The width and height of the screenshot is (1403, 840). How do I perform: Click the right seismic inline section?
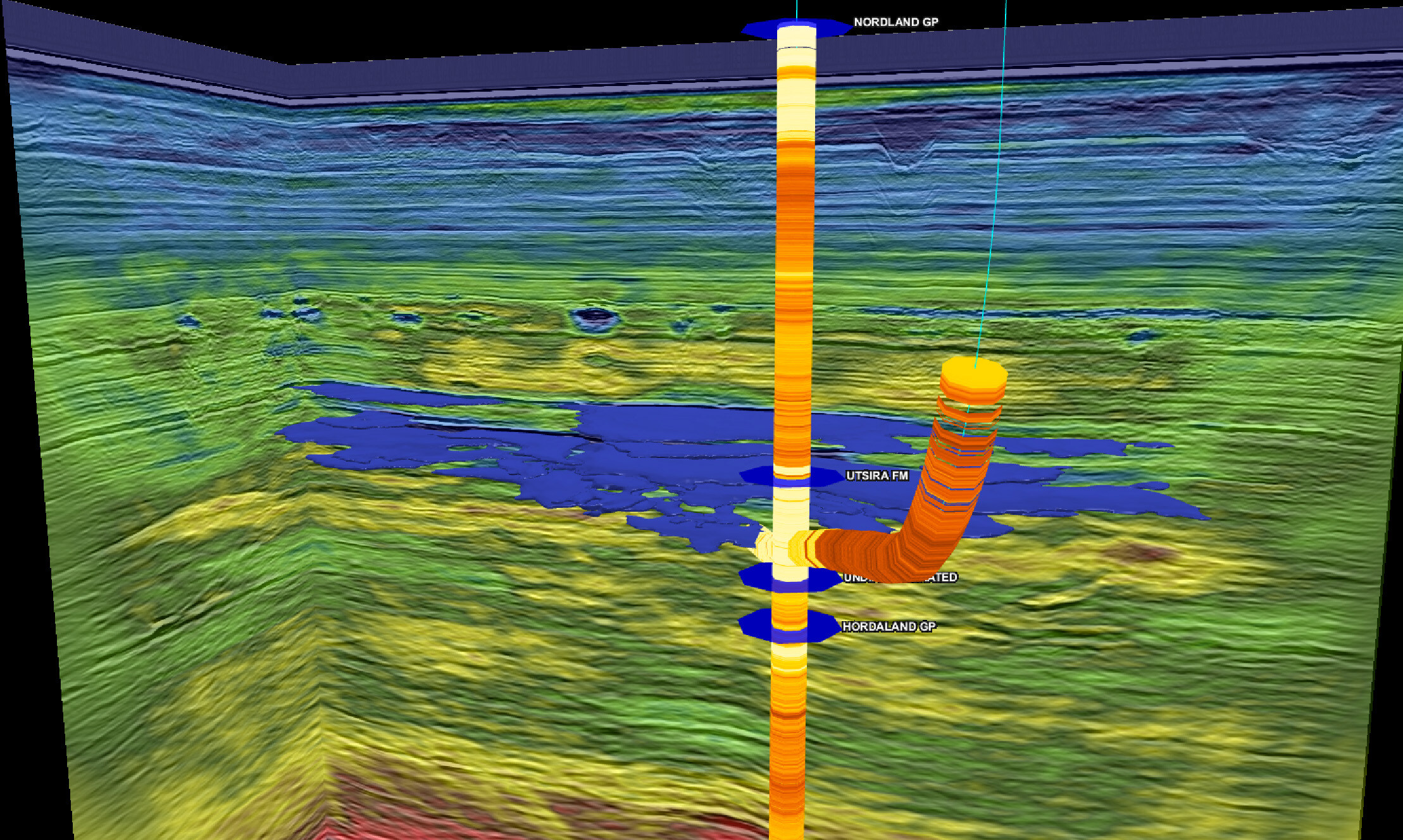pyautogui.click(x=1202, y=253)
